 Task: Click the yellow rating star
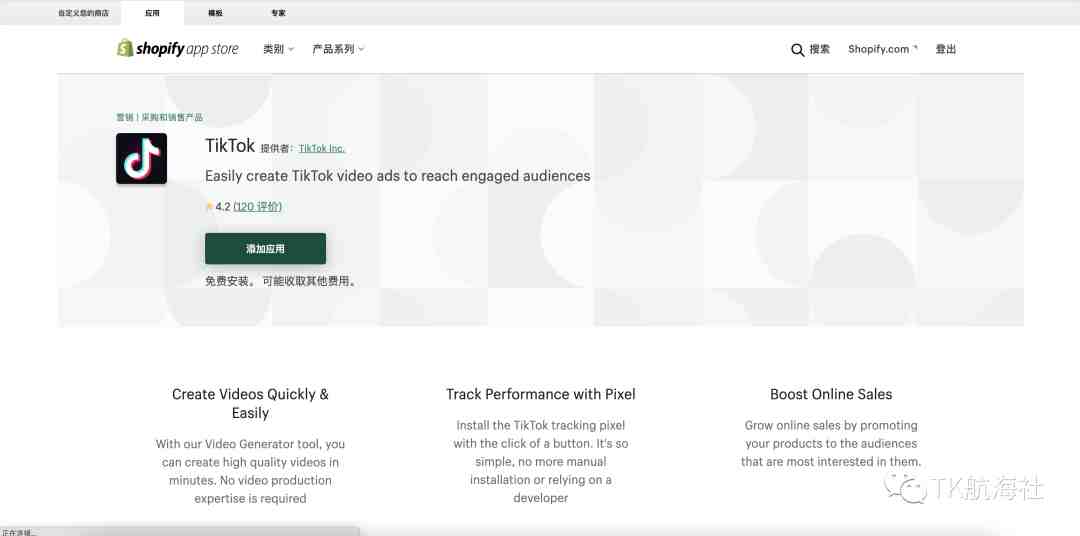209,206
